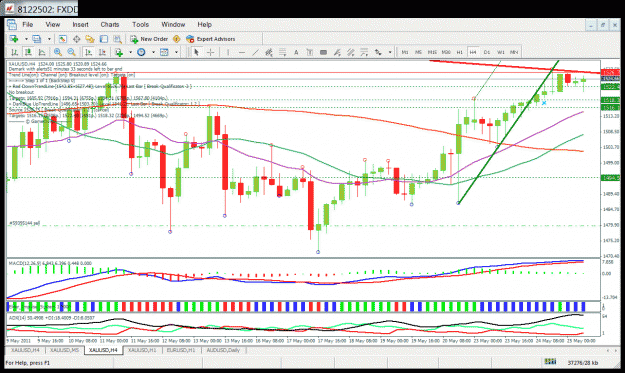Image resolution: width=625 pixels, height=373 pixels.
Task: Toggle chart shift from right border
Action: 102,52
